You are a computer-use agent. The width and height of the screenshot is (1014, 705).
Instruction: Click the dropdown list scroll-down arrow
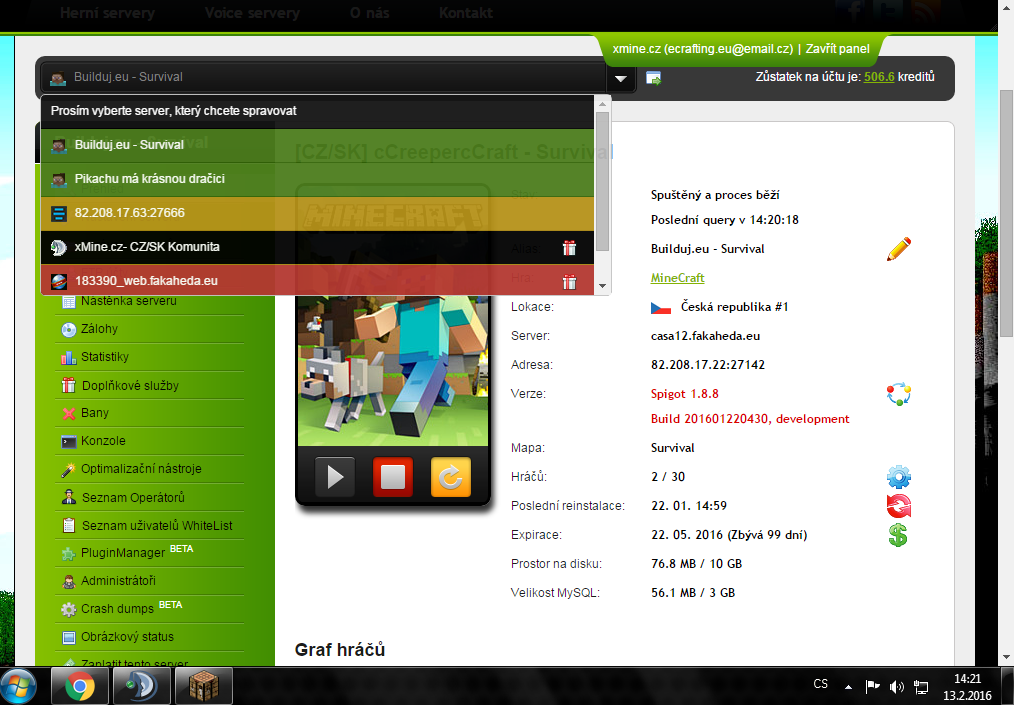point(603,286)
